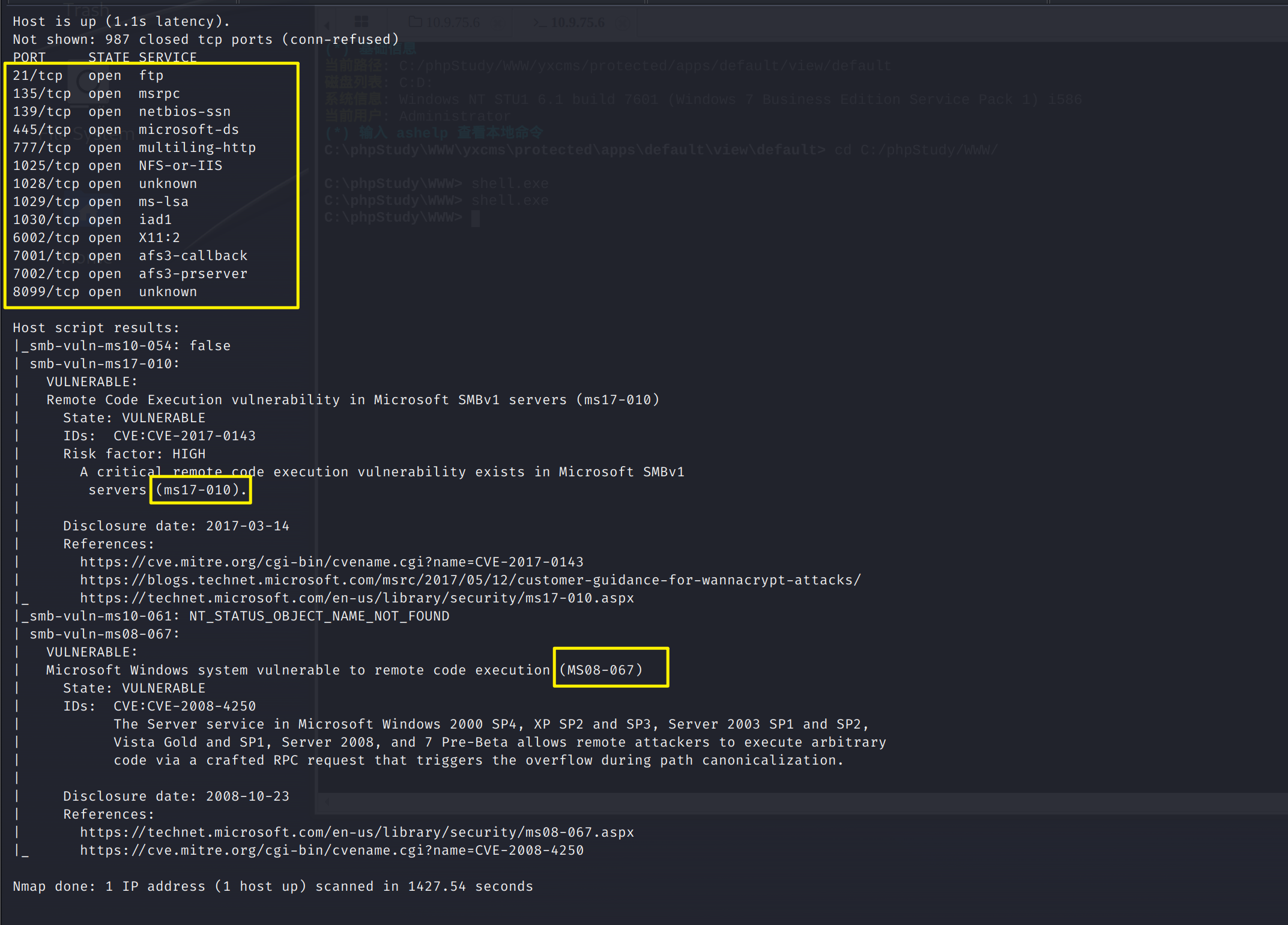Click the 'smb-vuln-ms10-061: NT_STATUS_OBJECT_NAME_NOT_FOUND' line

232,616
